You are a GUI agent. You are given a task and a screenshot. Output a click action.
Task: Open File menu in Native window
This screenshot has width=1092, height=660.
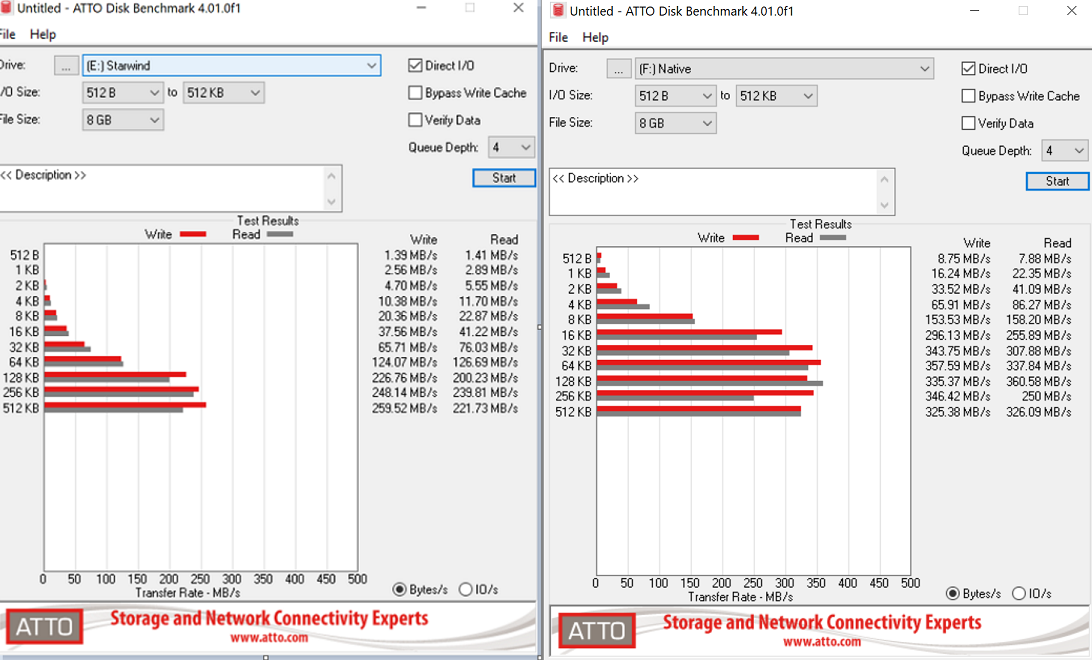559,38
